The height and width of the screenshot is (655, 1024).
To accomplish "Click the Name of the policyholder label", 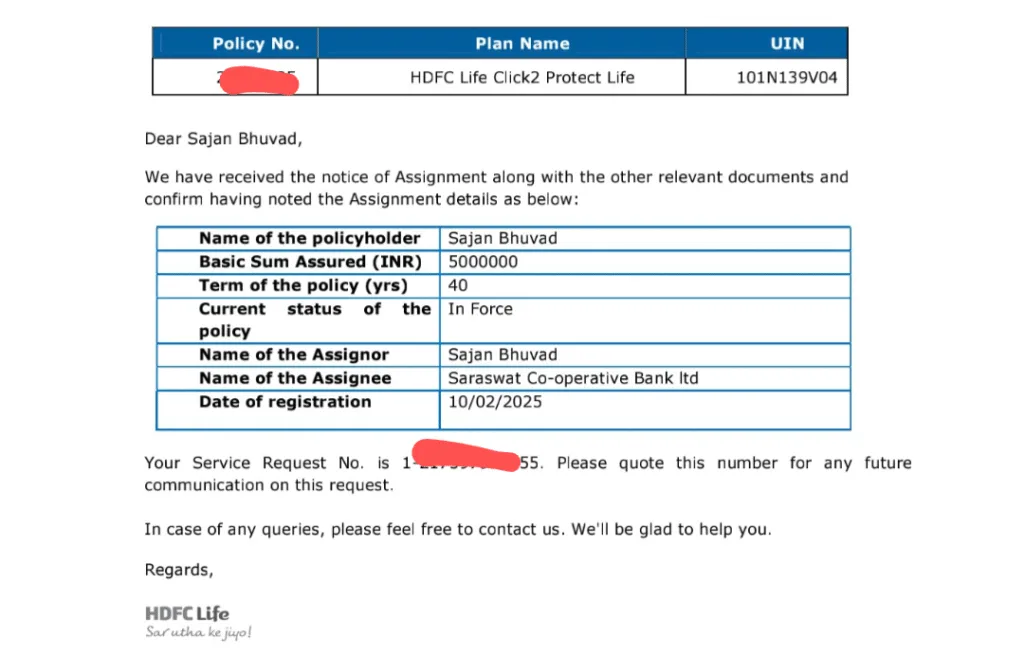I will (310, 238).
